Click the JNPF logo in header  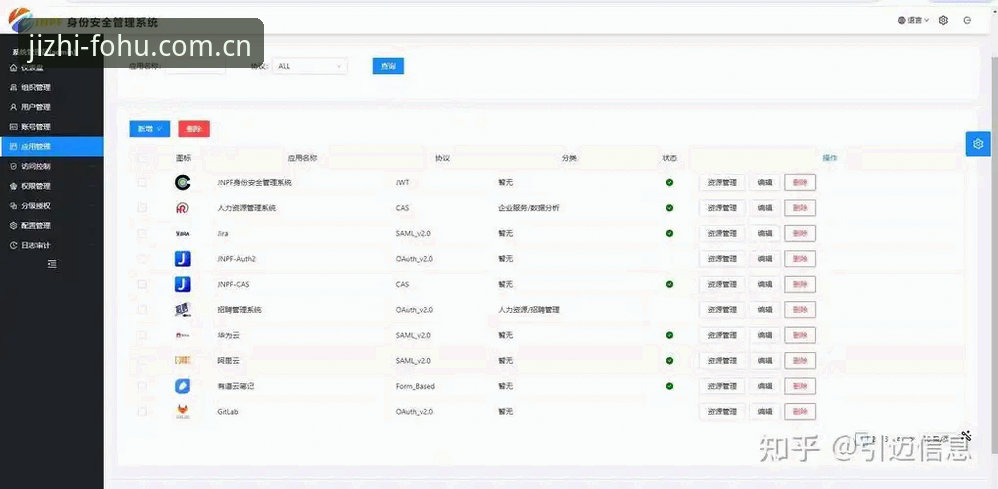[20, 20]
